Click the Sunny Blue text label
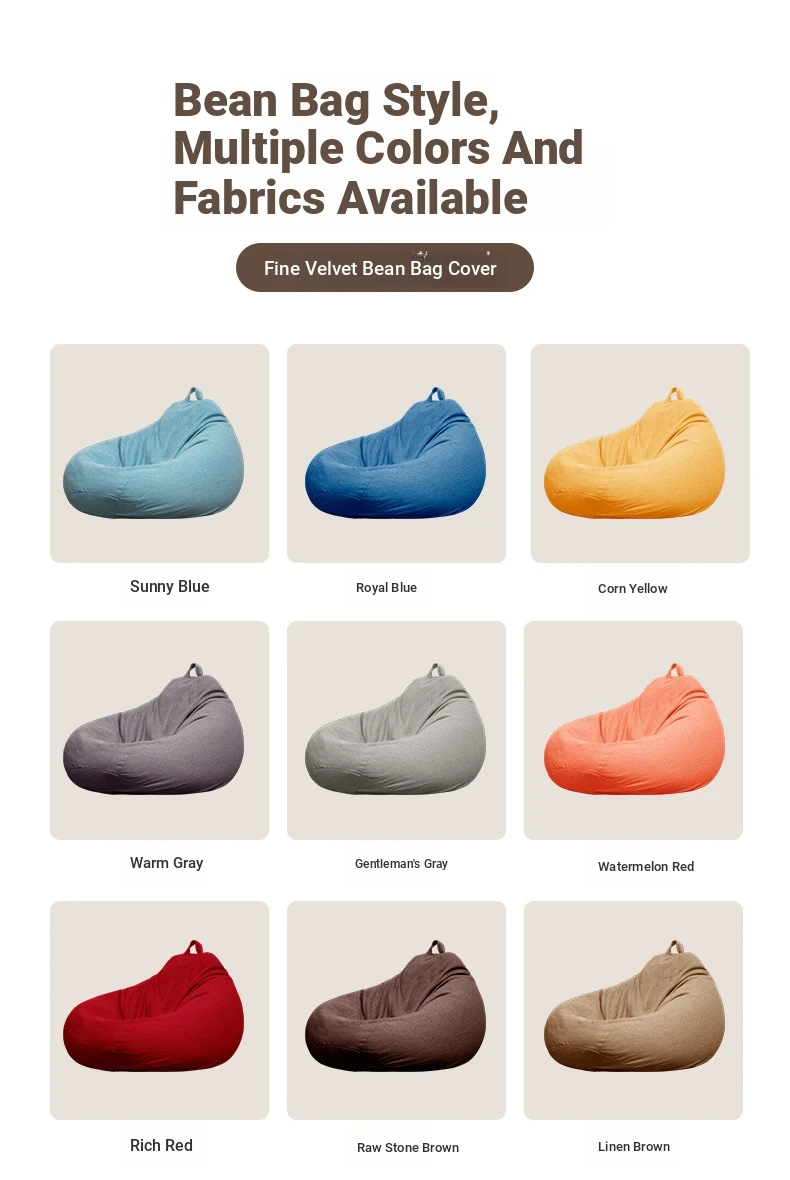Image resolution: width=790 pixels, height=1180 pixels. (169, 586)
